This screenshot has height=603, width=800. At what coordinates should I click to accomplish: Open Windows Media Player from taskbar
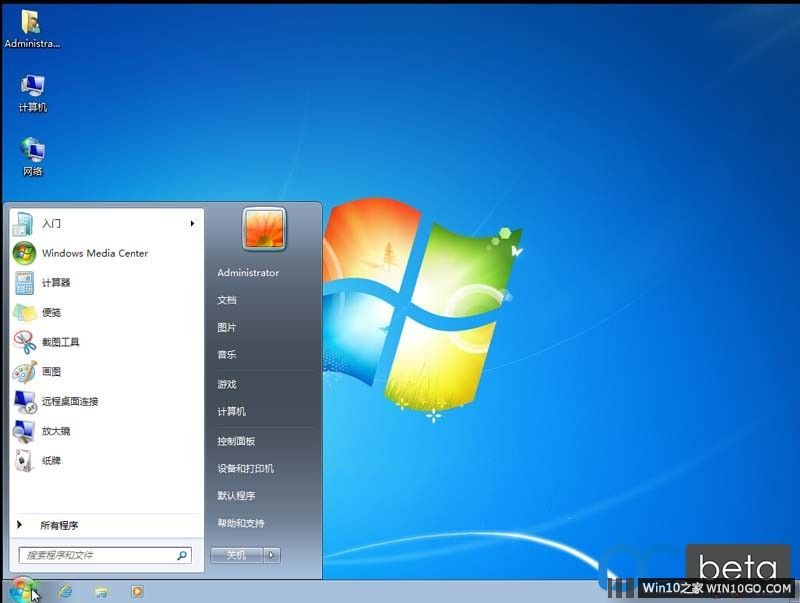[137, 591]
